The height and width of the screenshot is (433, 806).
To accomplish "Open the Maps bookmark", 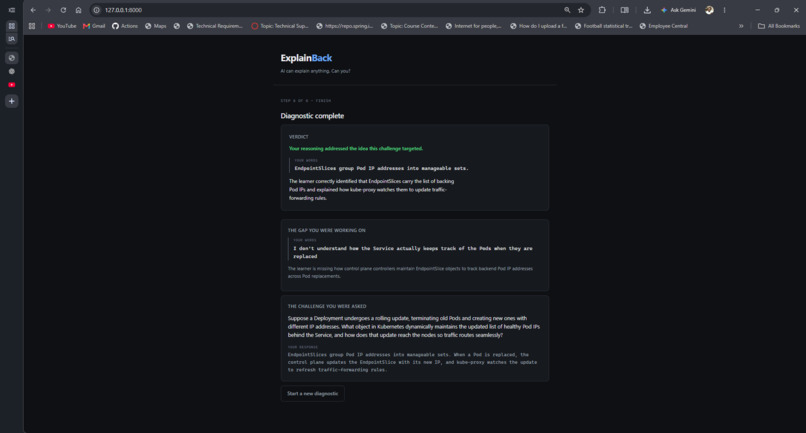I will click(x=156, y=26).
